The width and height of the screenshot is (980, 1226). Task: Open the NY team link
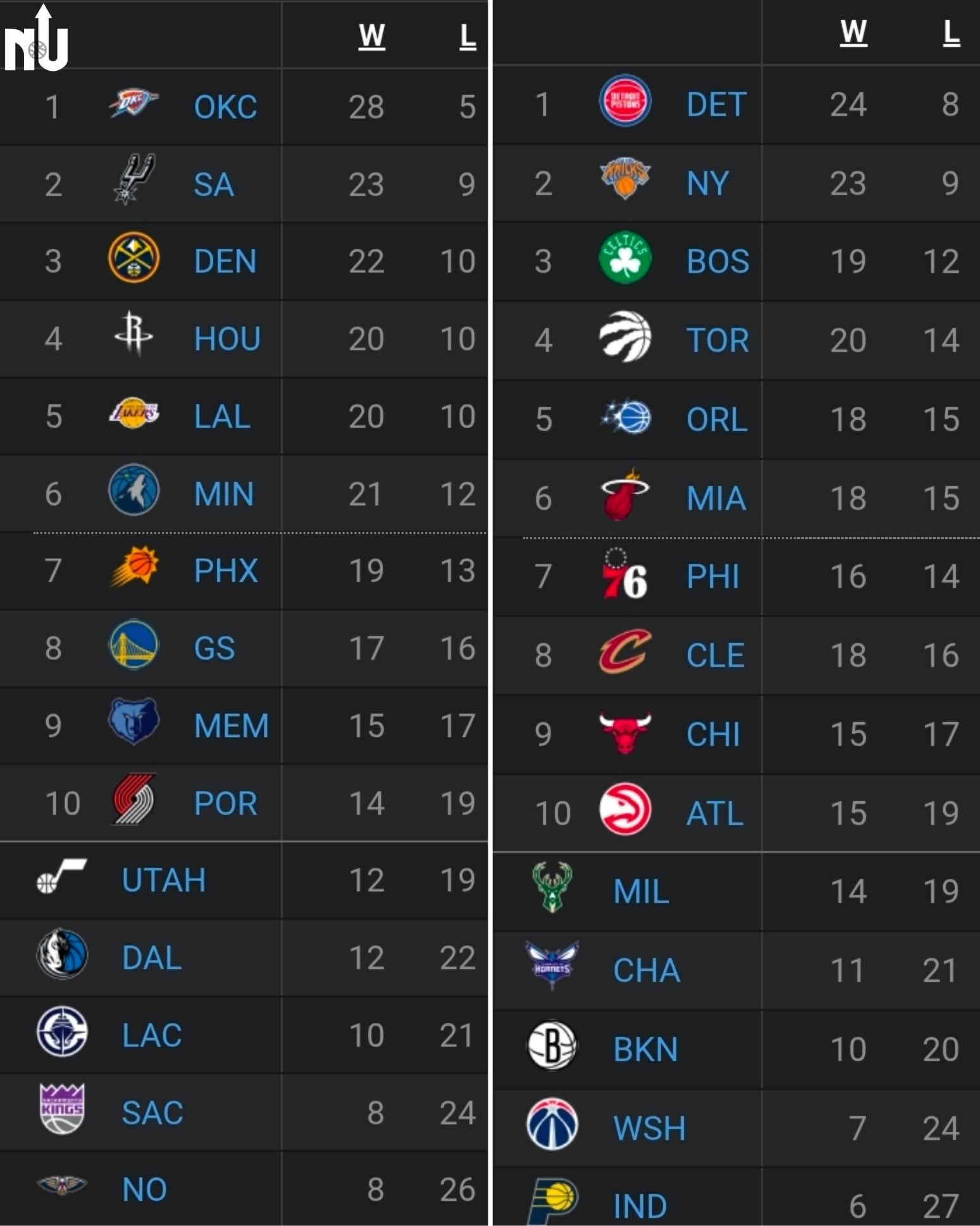pos(707,184)
